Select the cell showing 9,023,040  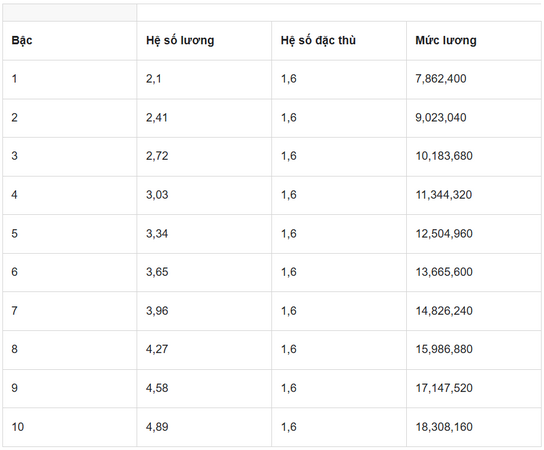474,118
